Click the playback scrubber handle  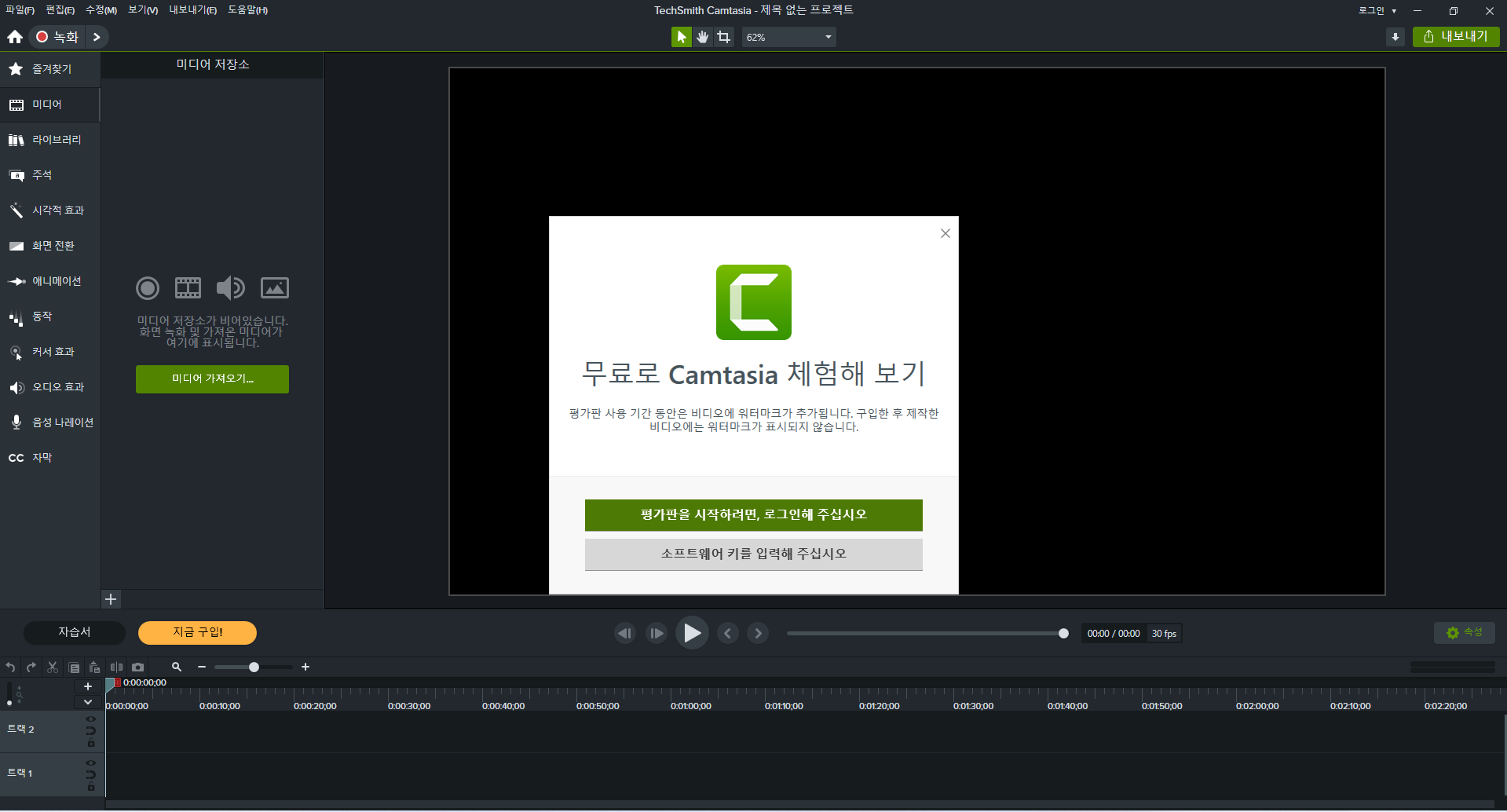(1063, 634)
